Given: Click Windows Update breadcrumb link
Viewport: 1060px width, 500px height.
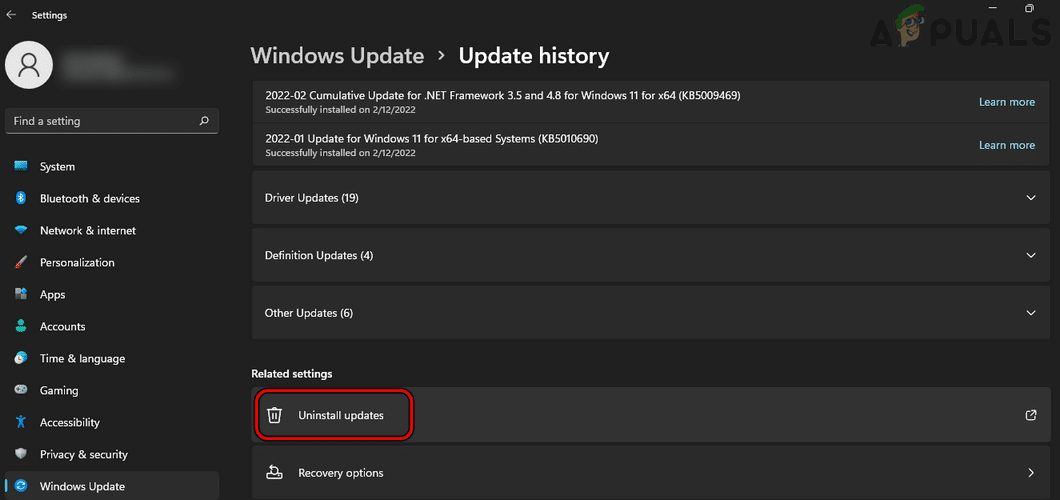Looking at the screenshot, I should pos(337,56).
